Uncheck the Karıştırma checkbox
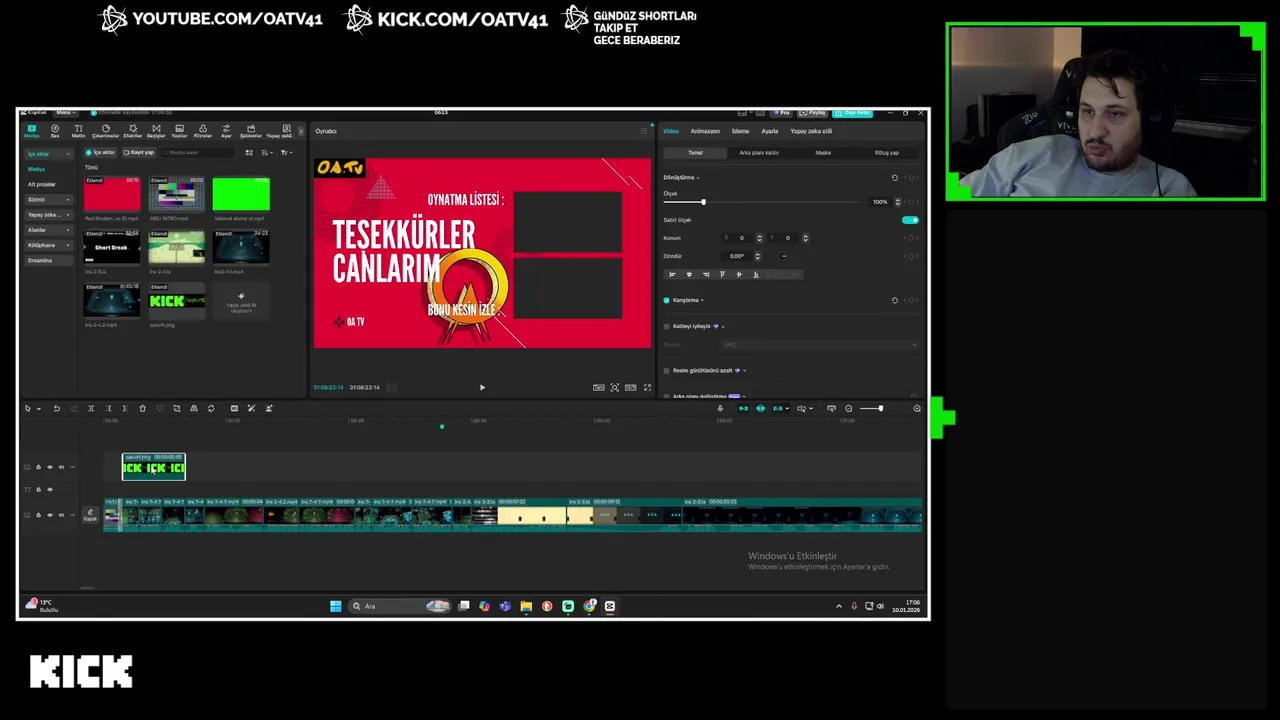Viewport: 1280px width, 720px height. 666,300
